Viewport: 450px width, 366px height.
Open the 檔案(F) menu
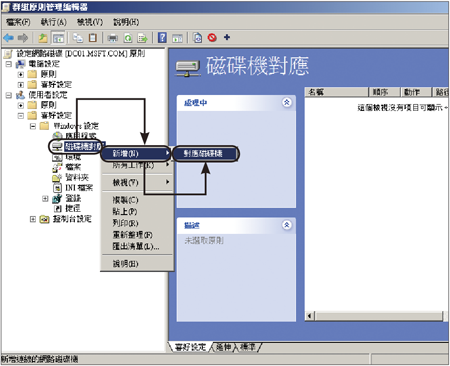18,22
